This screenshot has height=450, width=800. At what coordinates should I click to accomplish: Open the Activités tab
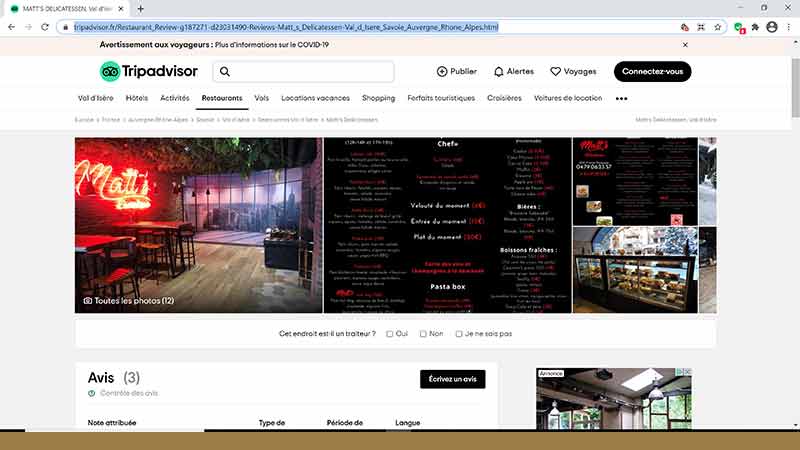174,98
